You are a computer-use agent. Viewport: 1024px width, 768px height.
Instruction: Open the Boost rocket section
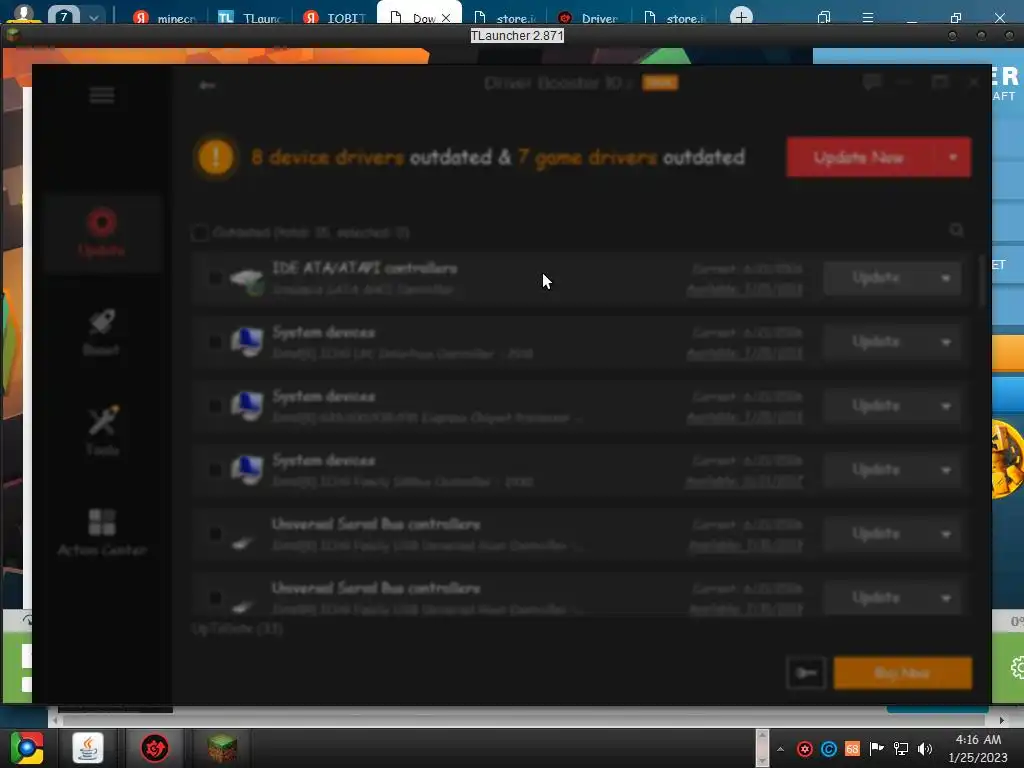[x=102, y=332]
